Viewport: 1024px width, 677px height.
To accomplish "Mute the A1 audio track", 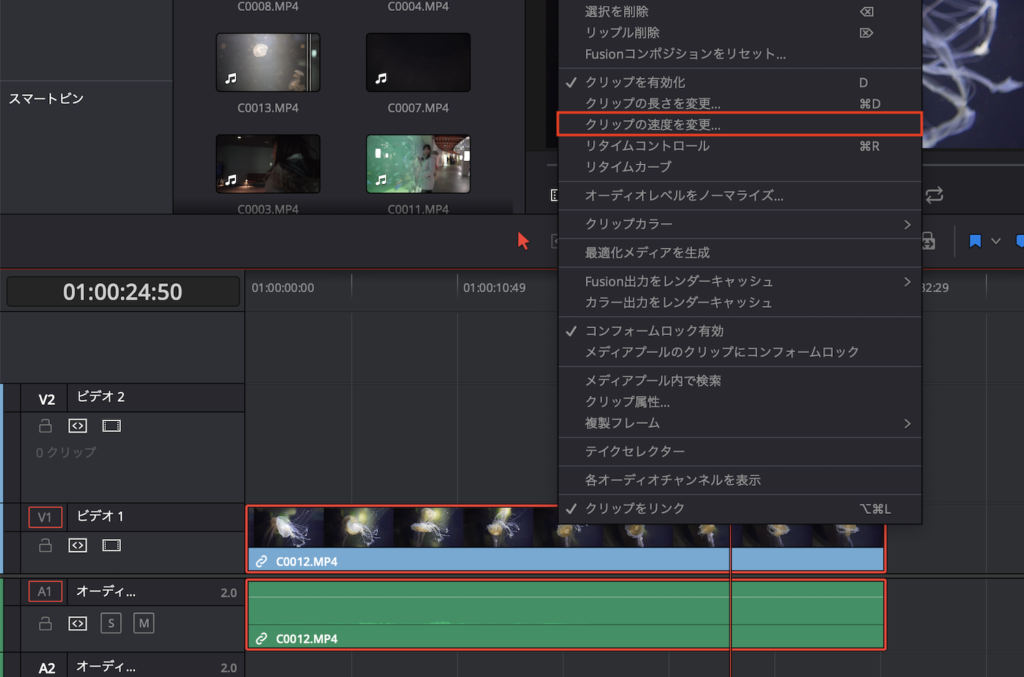I will click(144, 623).
